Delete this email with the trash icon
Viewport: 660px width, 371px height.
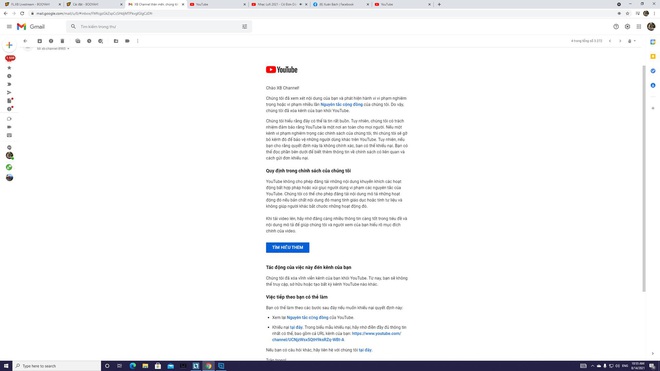click(62, 41)
